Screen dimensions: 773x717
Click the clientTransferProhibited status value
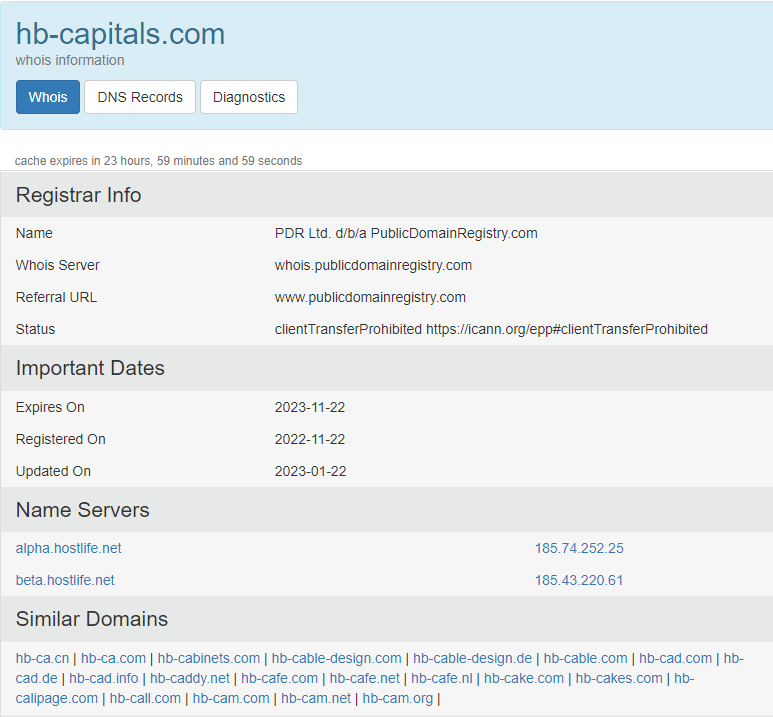[491, 329]
